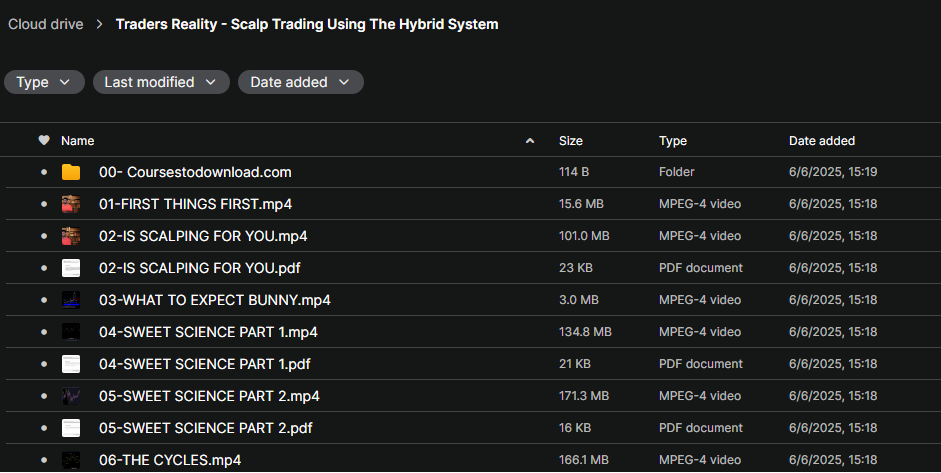Click the favourite dot beside 02-IS SCALPING FOR YOU.pdf
This screenshot has height=473, width=941.
44,268
